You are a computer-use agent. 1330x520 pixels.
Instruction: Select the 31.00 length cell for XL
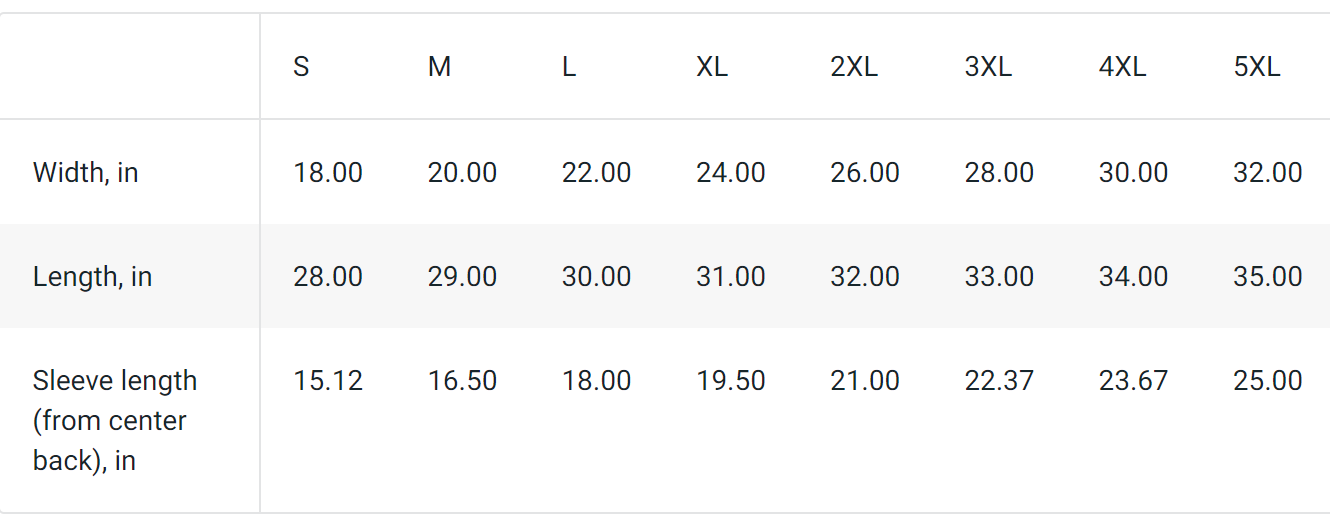click(x=731, y=276)
